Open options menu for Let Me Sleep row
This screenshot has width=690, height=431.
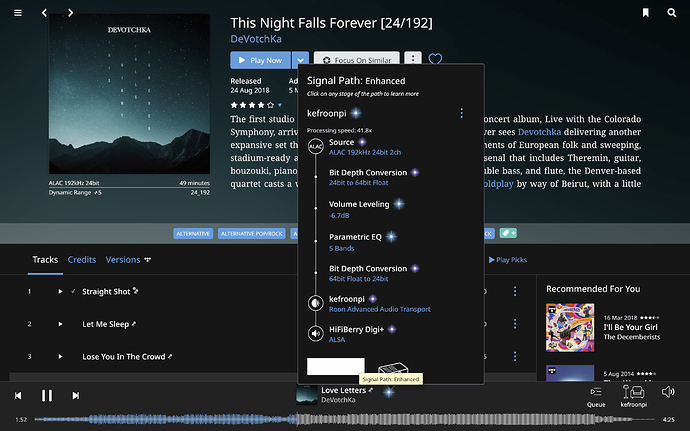point(515,324)
